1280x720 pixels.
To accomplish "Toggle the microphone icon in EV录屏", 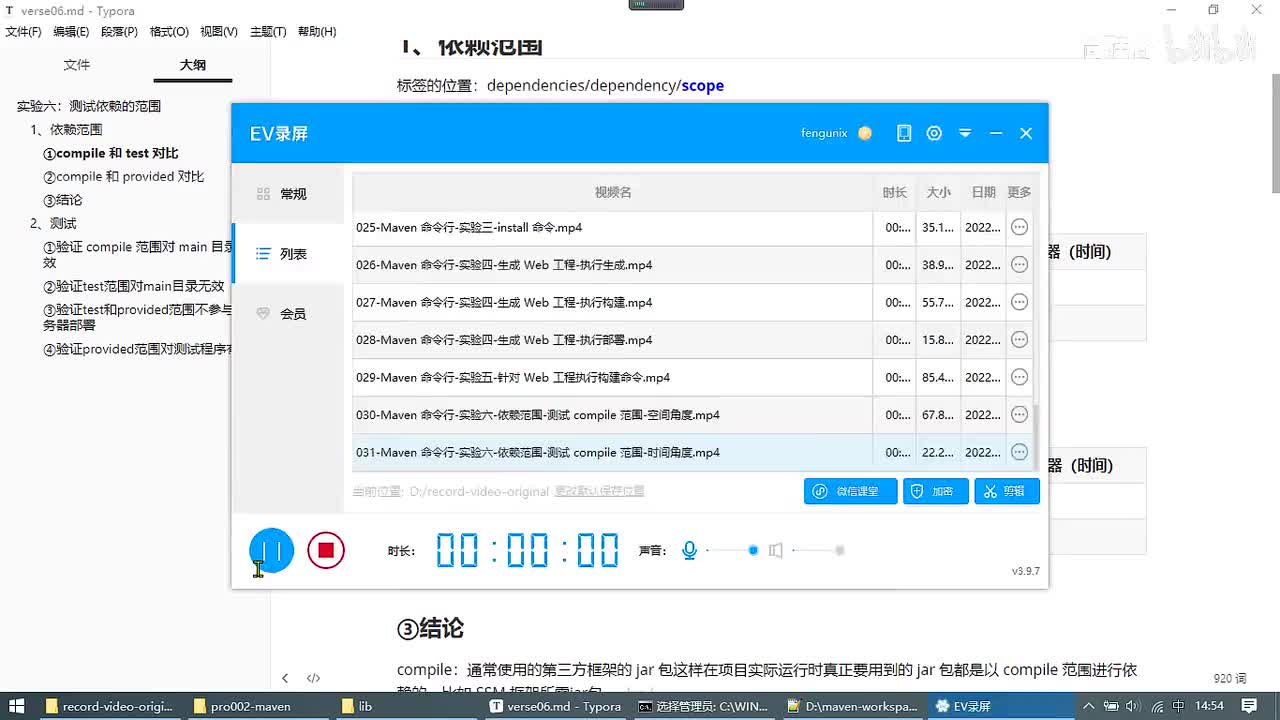I will pyautogui.click(x=689, y=550).
